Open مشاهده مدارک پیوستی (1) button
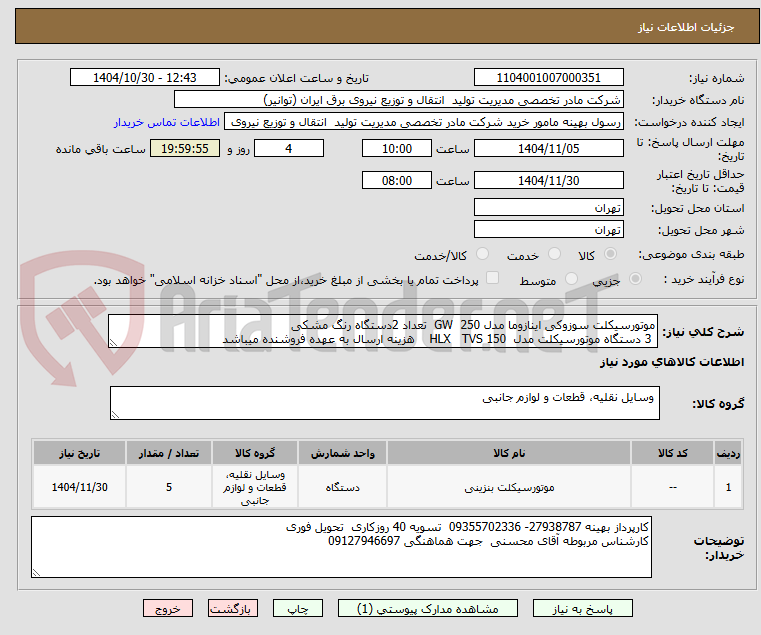 pos(428,608)
